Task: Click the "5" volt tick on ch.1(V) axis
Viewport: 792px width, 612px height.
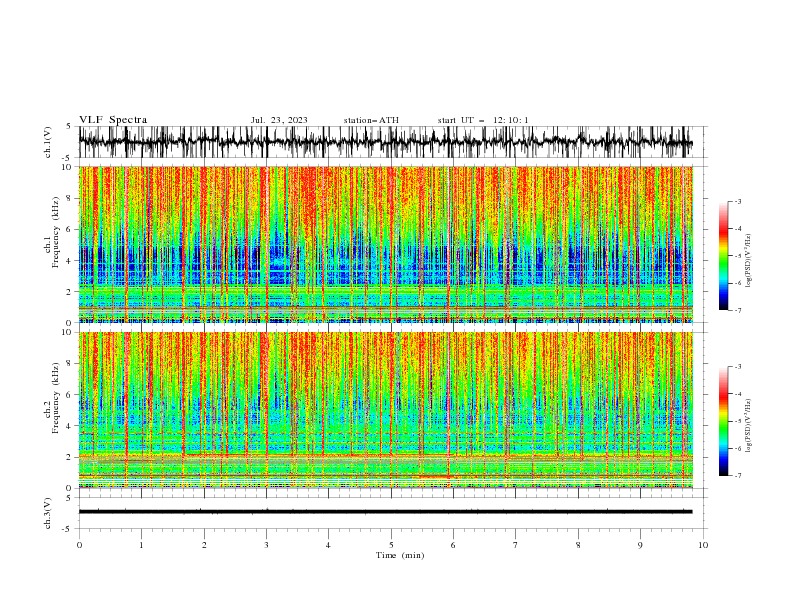Action: [x=69, y=127]
